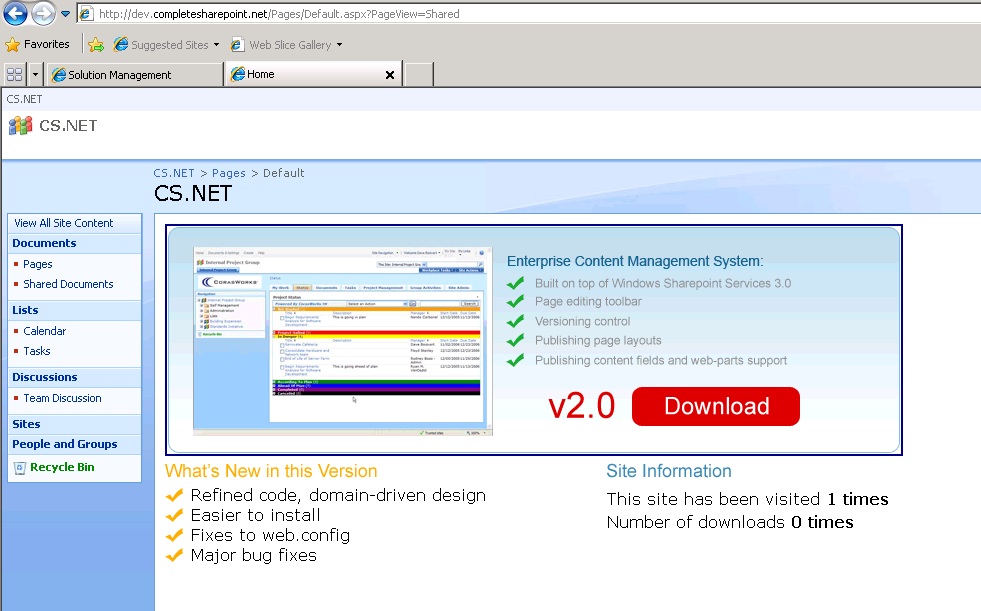Click the Add to Favorites bar icon
The image size is (981, 611).
pos(96,45)
